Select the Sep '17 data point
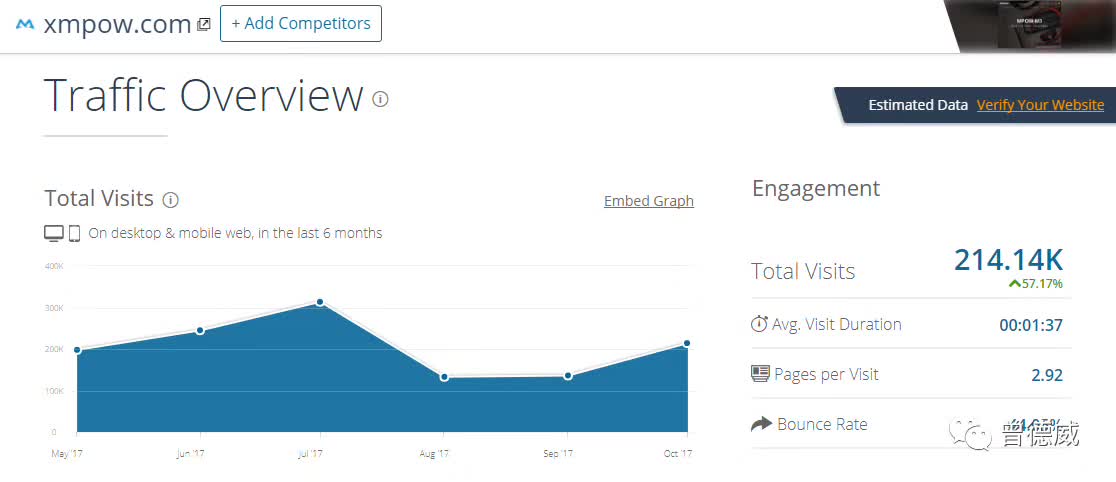Image resolution: width=1116 pixels, height=482 pixels. tap(568, 376)
